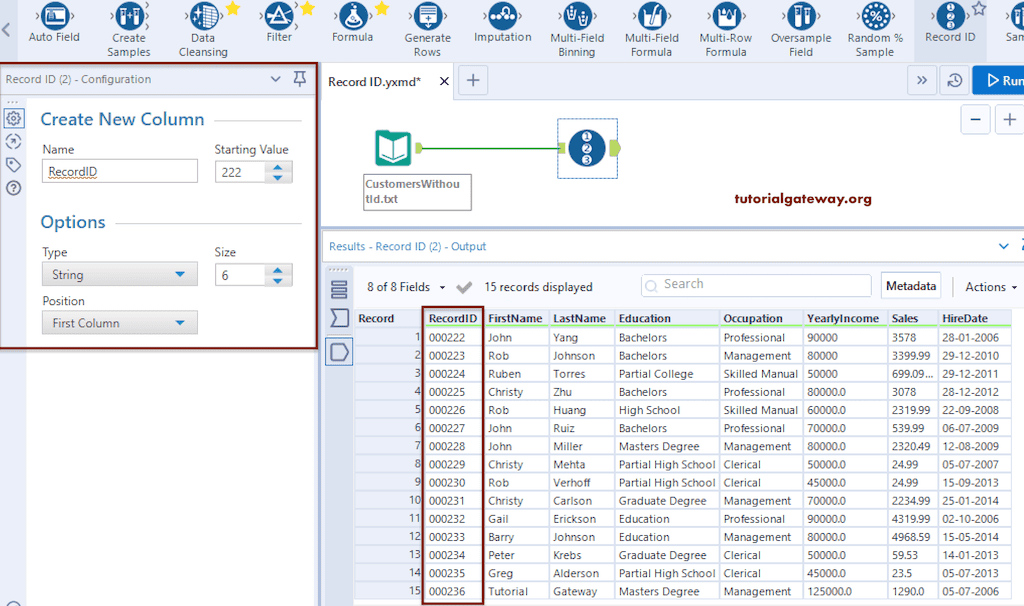
Task: Pick the Formula tool icon
Action: (x=352, y=16)
